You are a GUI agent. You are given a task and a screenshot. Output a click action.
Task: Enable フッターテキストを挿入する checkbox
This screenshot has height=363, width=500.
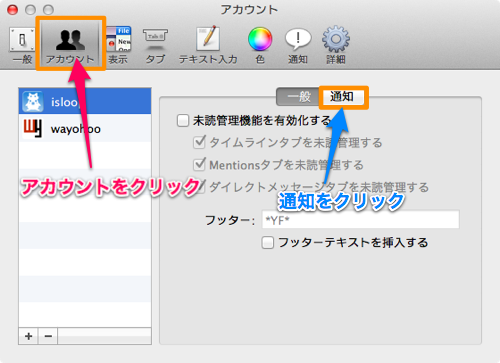pyautogui.click(x=268, y=243)
